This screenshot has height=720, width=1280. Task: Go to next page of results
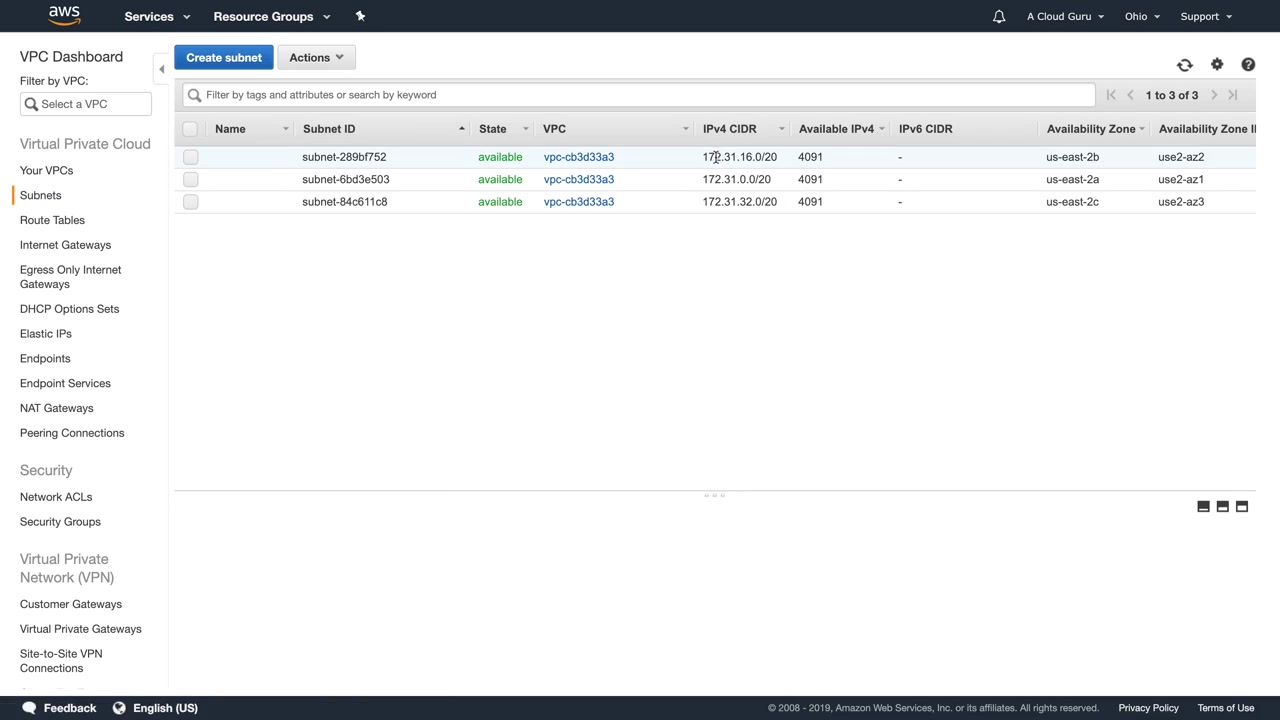[x=1214, y=95]
